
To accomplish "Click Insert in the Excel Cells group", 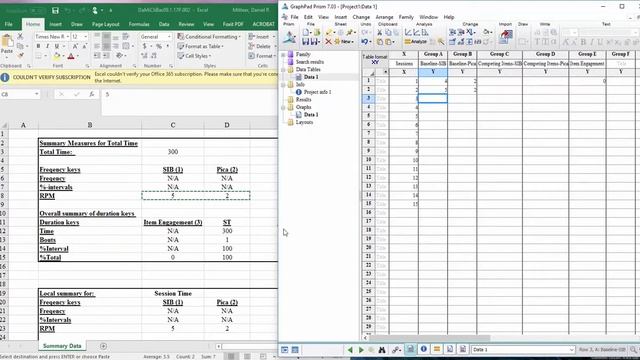I will [262, 37].
